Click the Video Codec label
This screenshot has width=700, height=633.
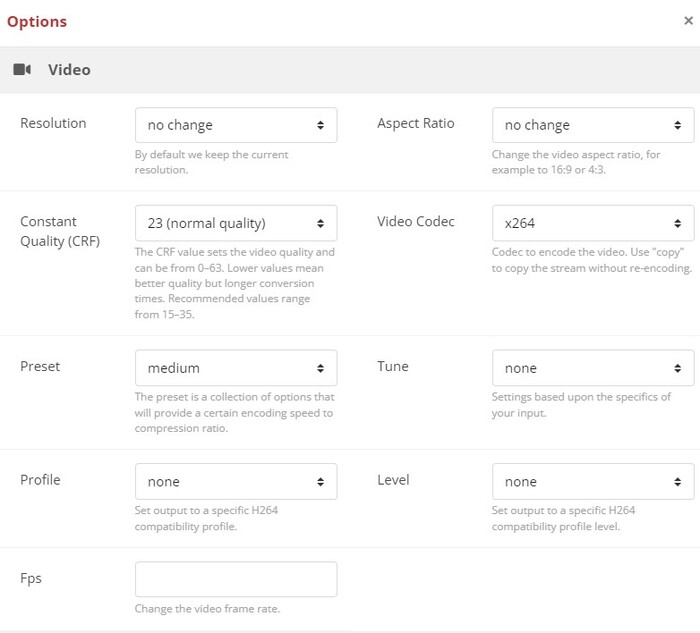pos(416,221)
